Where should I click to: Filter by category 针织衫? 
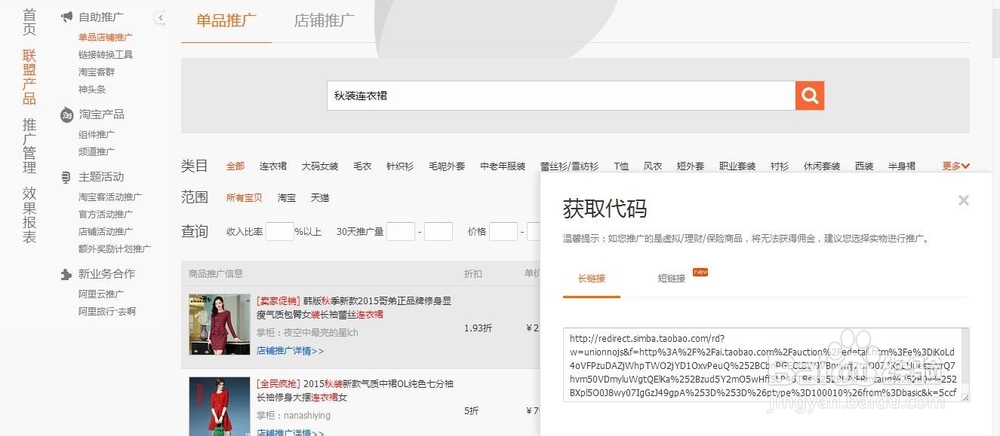click(400, 166)
